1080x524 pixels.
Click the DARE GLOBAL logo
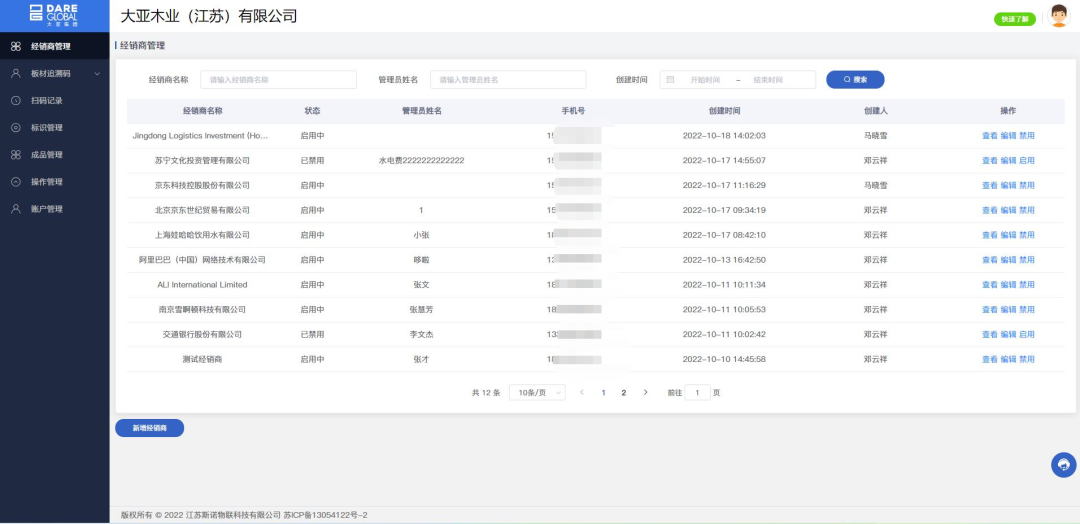tap(54, 15)
